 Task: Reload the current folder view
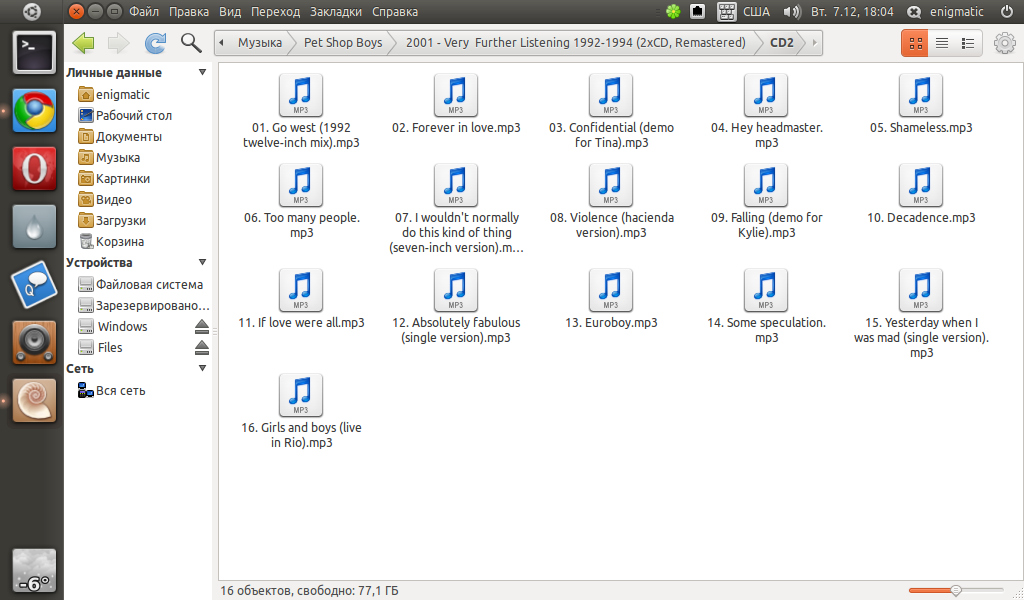click(x=155, y=43)
